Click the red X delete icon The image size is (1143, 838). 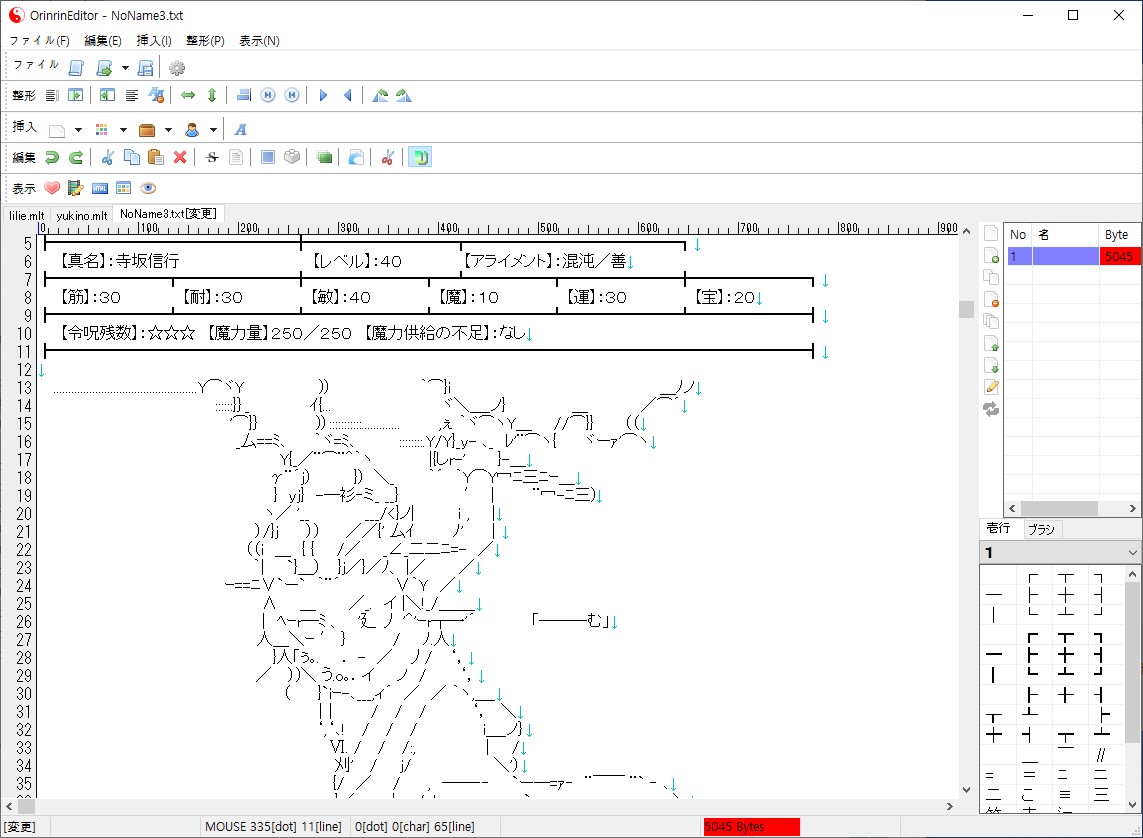click(x=180, y=157)
